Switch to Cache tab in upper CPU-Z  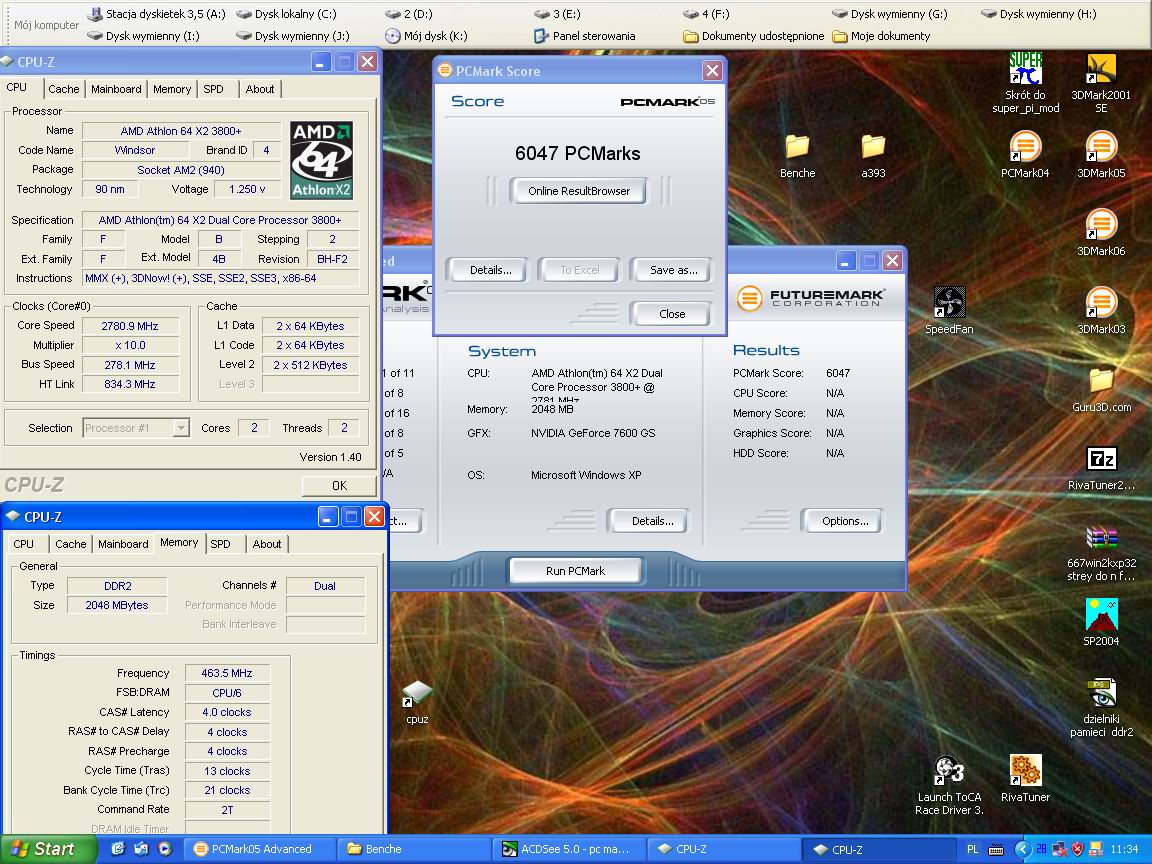[x=63, y=89]
